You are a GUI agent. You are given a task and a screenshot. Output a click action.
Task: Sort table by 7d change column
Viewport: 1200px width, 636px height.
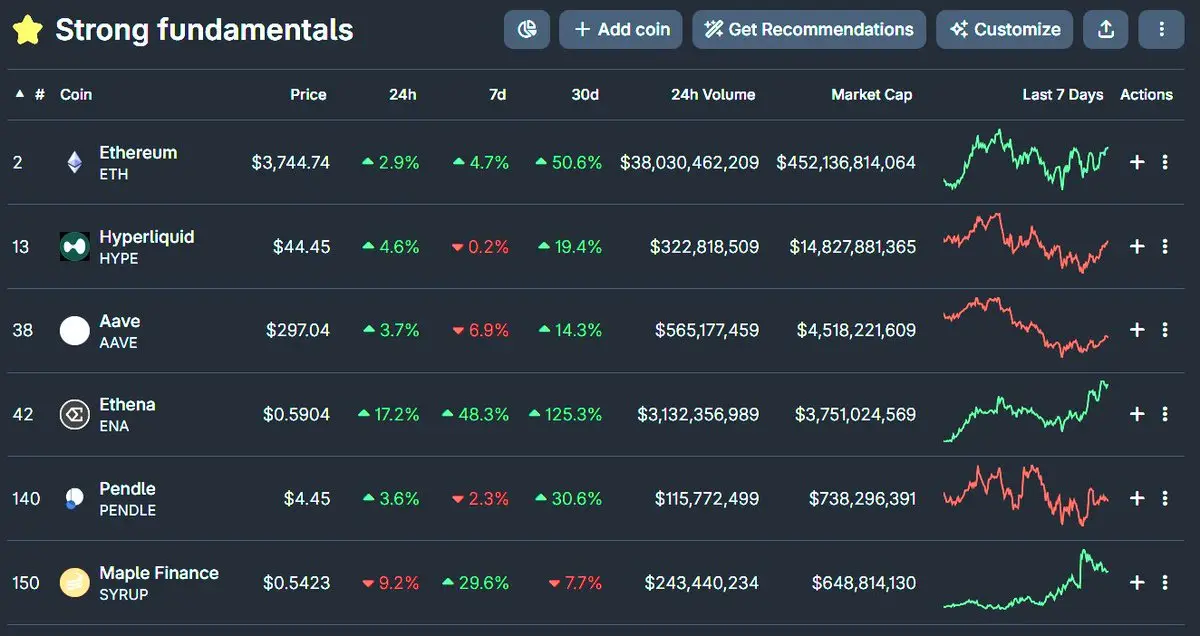coord(497,94)
